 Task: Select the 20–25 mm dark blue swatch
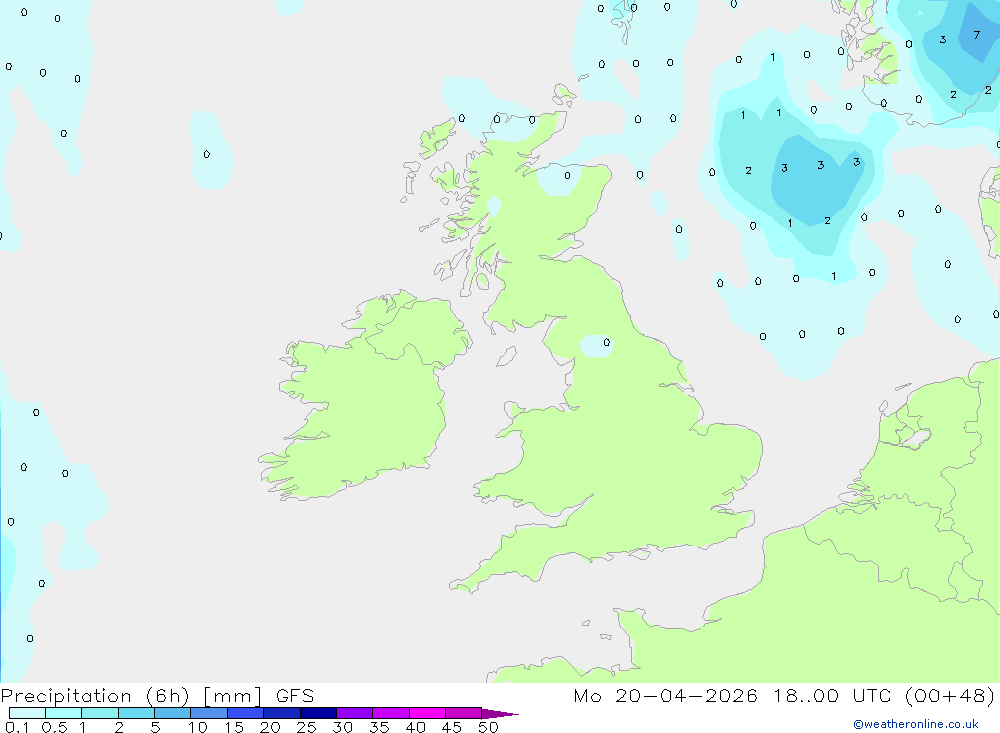pos(281,713)
